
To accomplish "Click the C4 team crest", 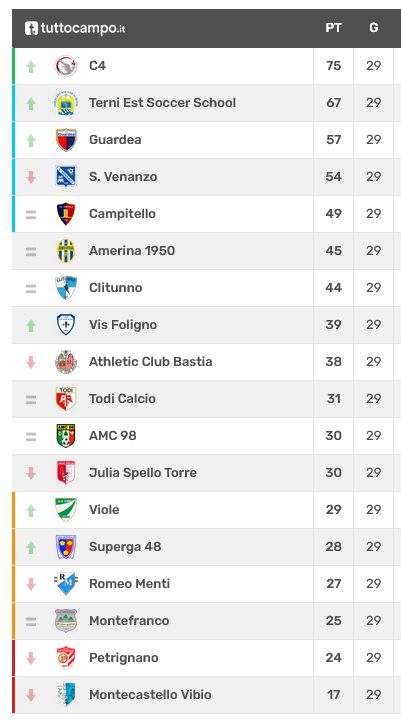I will (66, 66).
